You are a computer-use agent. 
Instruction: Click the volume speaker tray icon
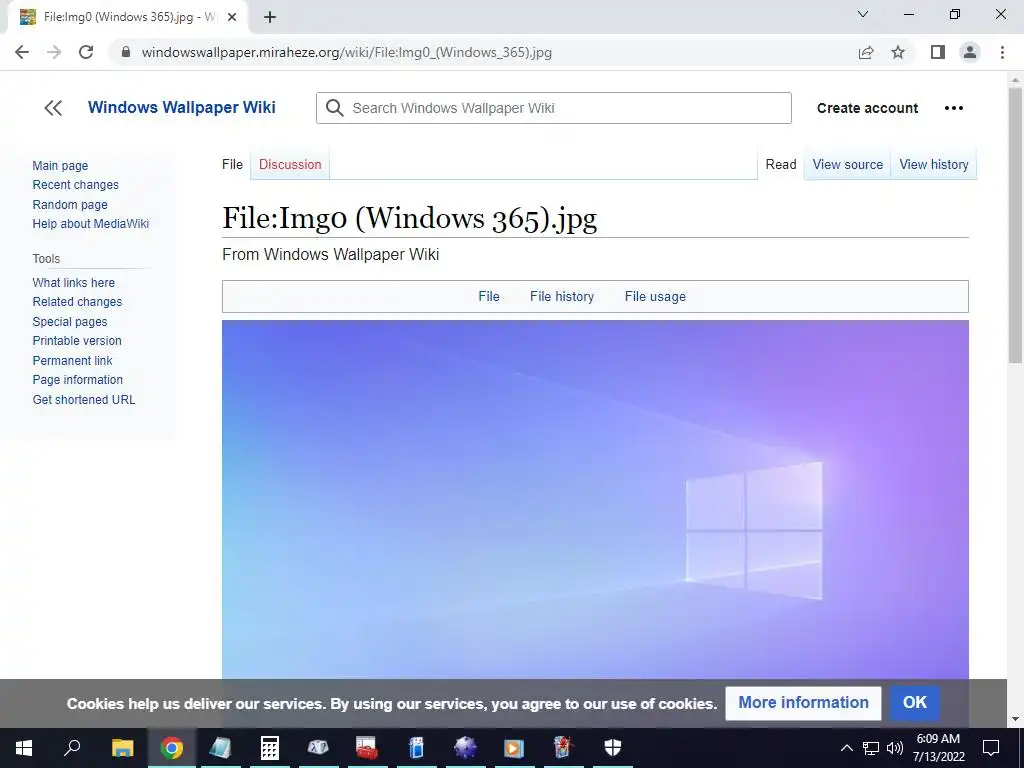click(895, 748)
